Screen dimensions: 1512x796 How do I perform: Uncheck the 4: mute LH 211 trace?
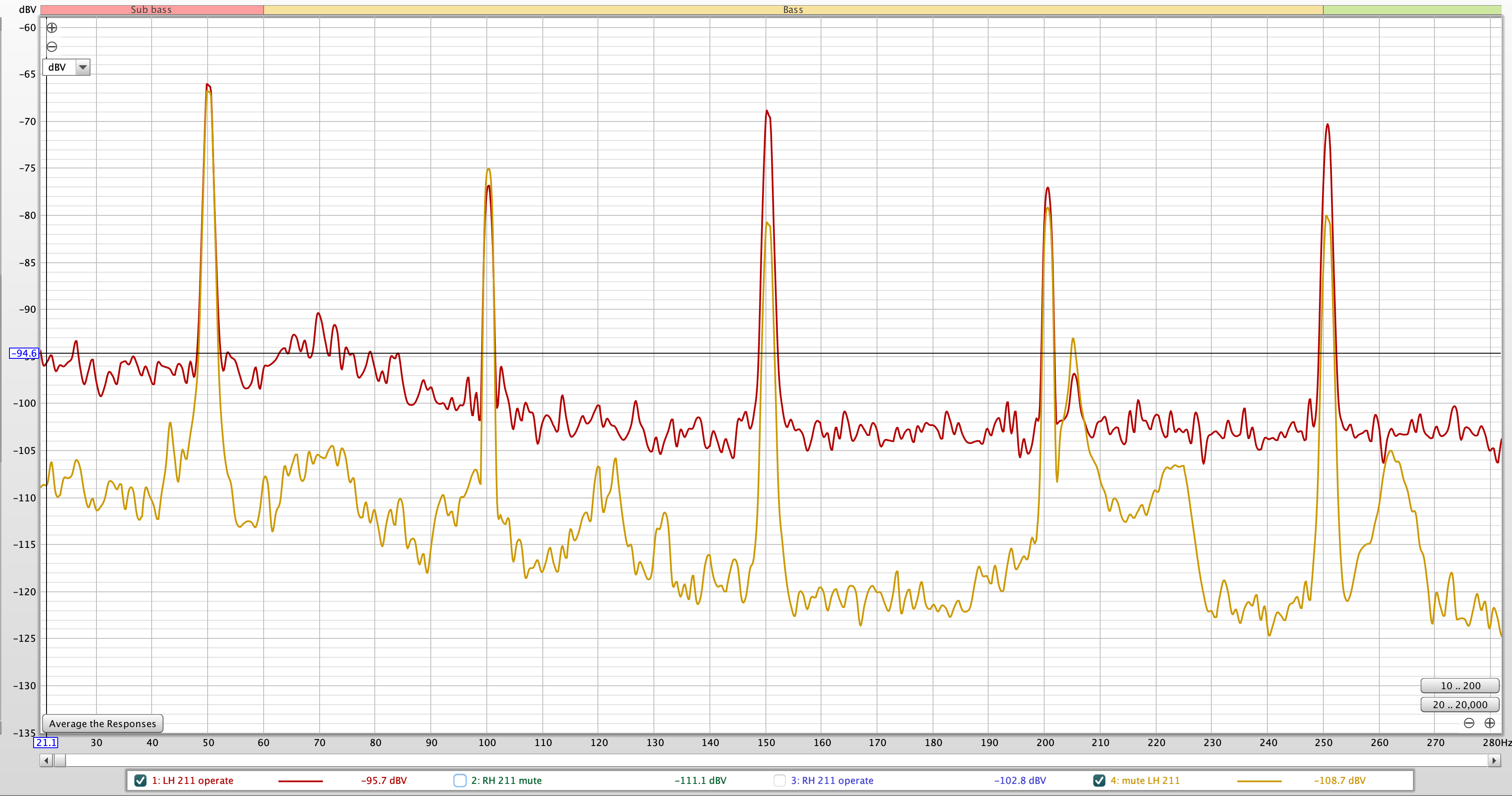pos(1099,780)
